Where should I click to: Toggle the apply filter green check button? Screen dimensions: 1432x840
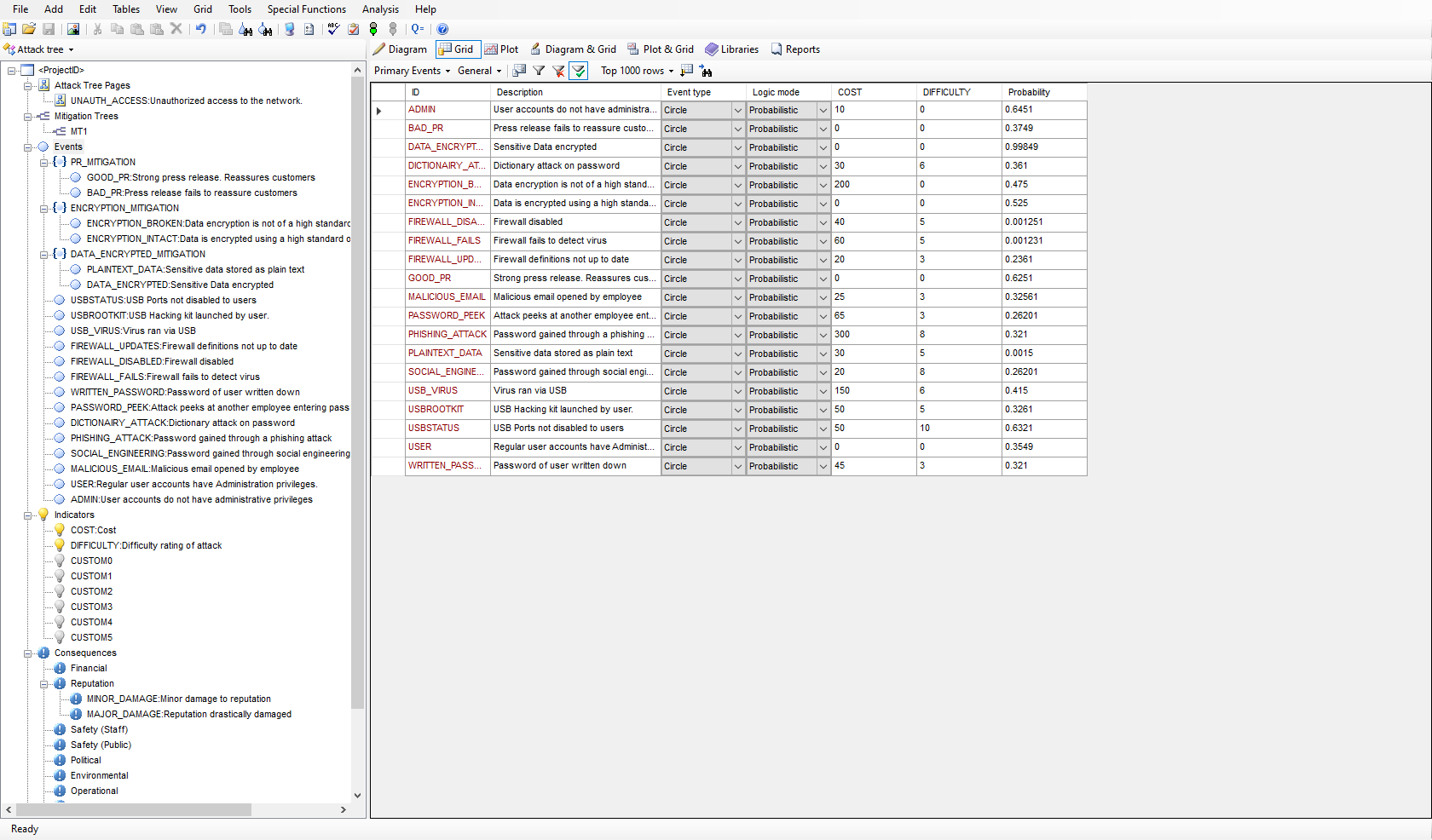pyautogui.click(x=579, y=71)
